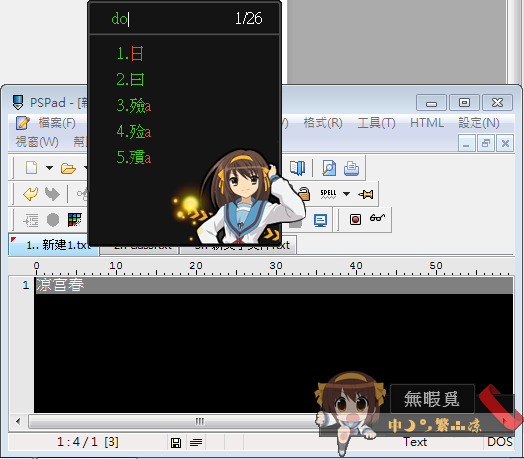Click the IME input field showing do
524x459 pixels.
pos(120,19)
